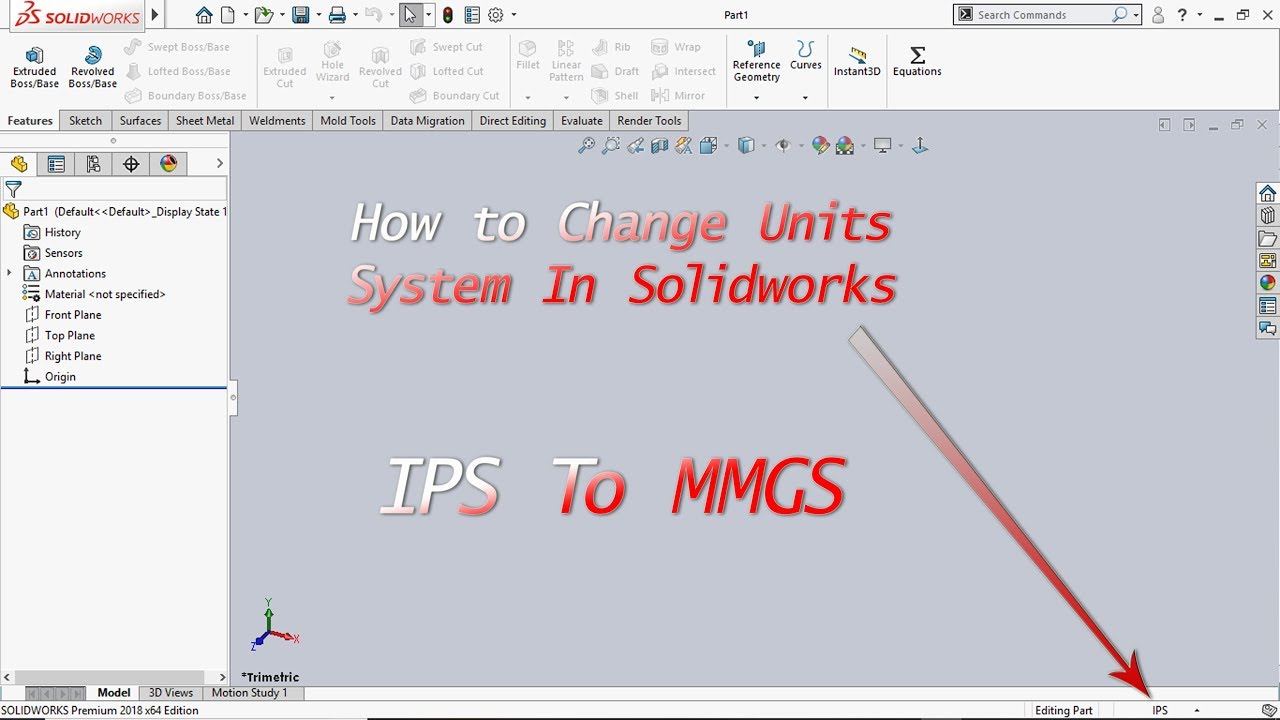This screenshot has width=1280, height=720.
Task: Switch to 3D Views bottom tab
Action: [x=171, y=693]
